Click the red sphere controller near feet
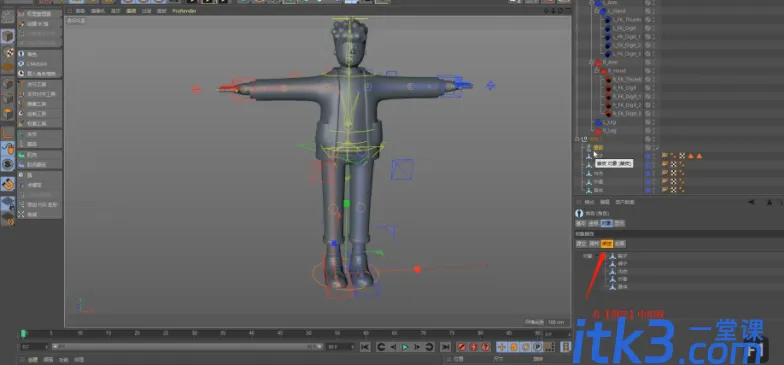The image size is (784, 365). 417,269
